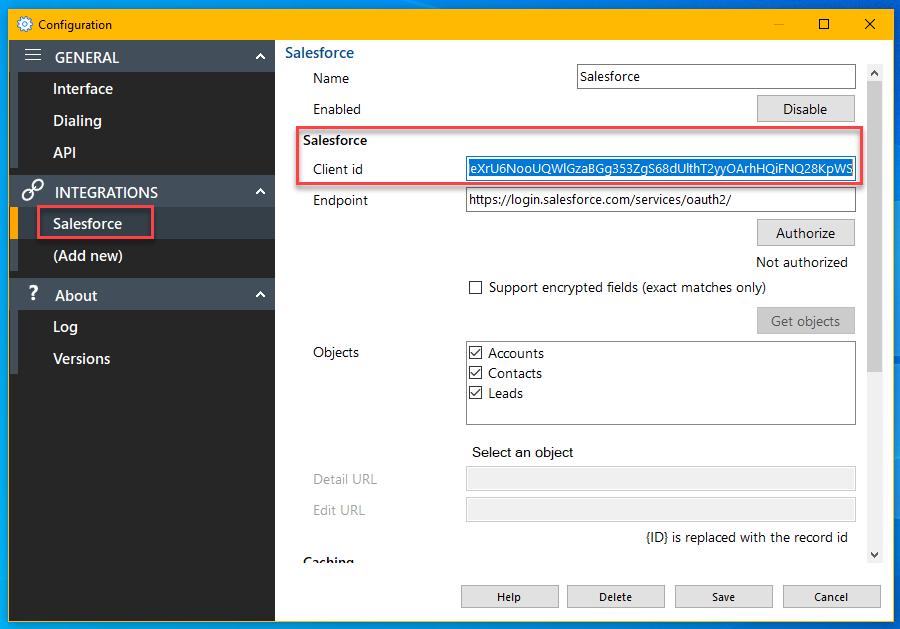900x629 pixels.
Task: Open the Log page under About
Action: [x=65, y=327]
